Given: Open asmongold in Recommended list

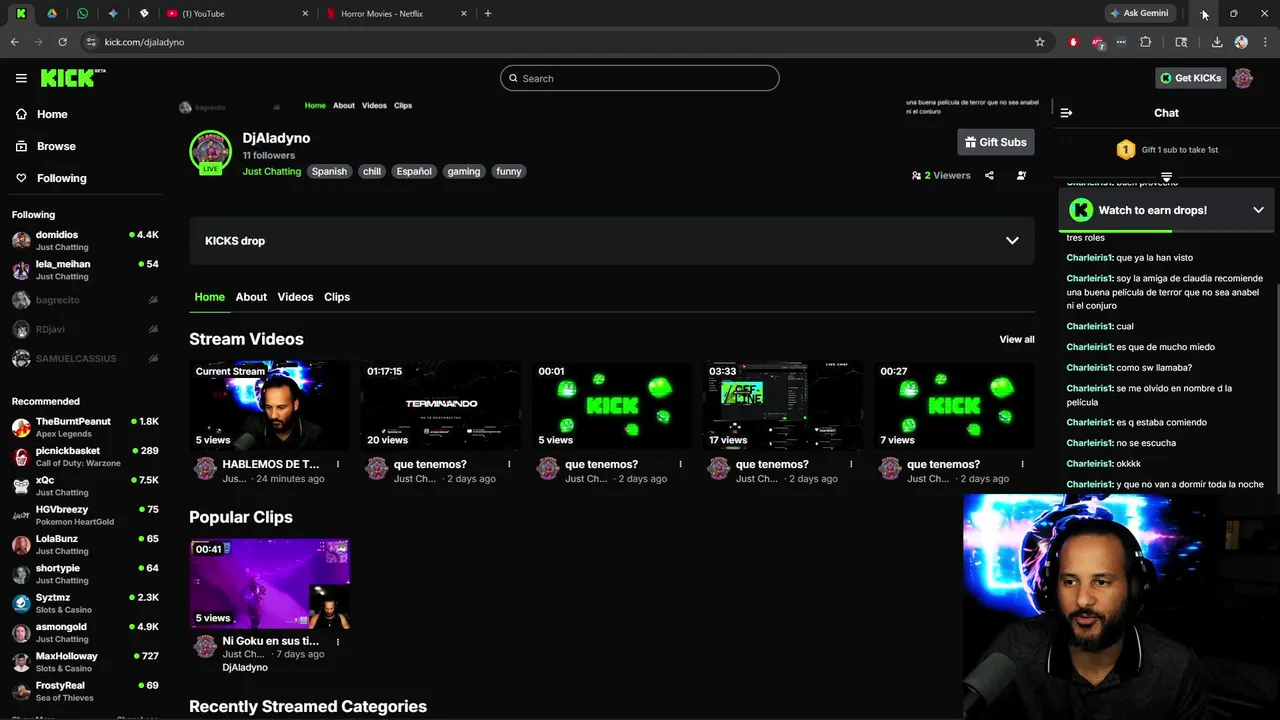Looking at the screenshot, I should point(85,632).
